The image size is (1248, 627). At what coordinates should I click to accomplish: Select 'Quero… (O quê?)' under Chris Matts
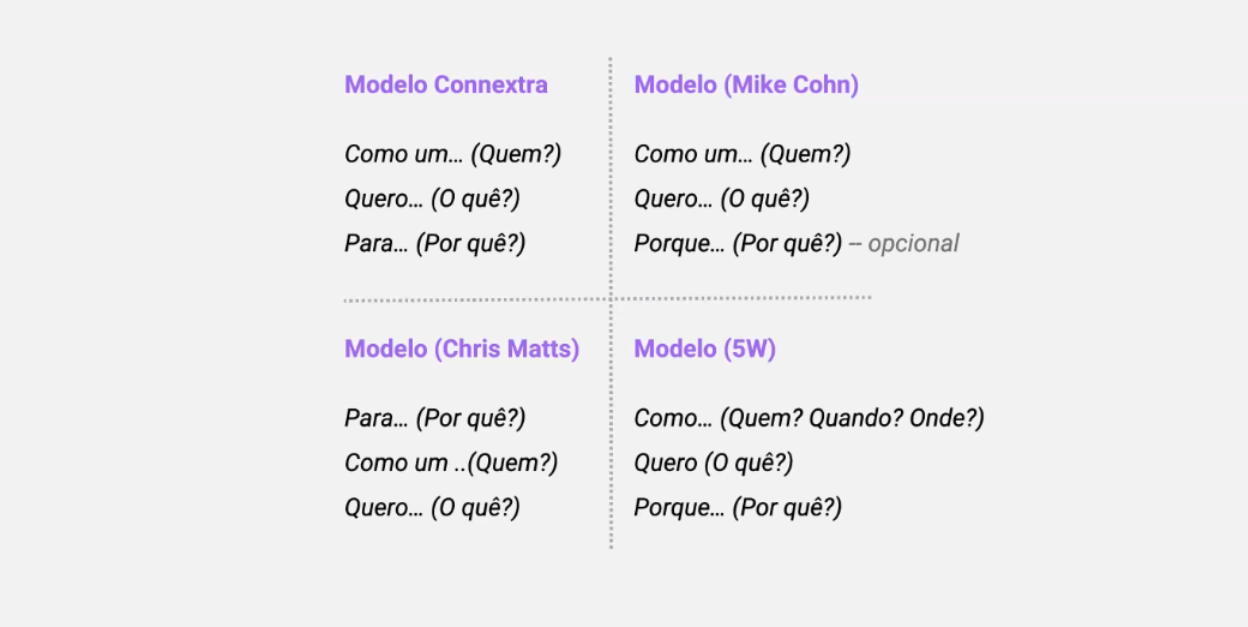(x=433, y=508)
